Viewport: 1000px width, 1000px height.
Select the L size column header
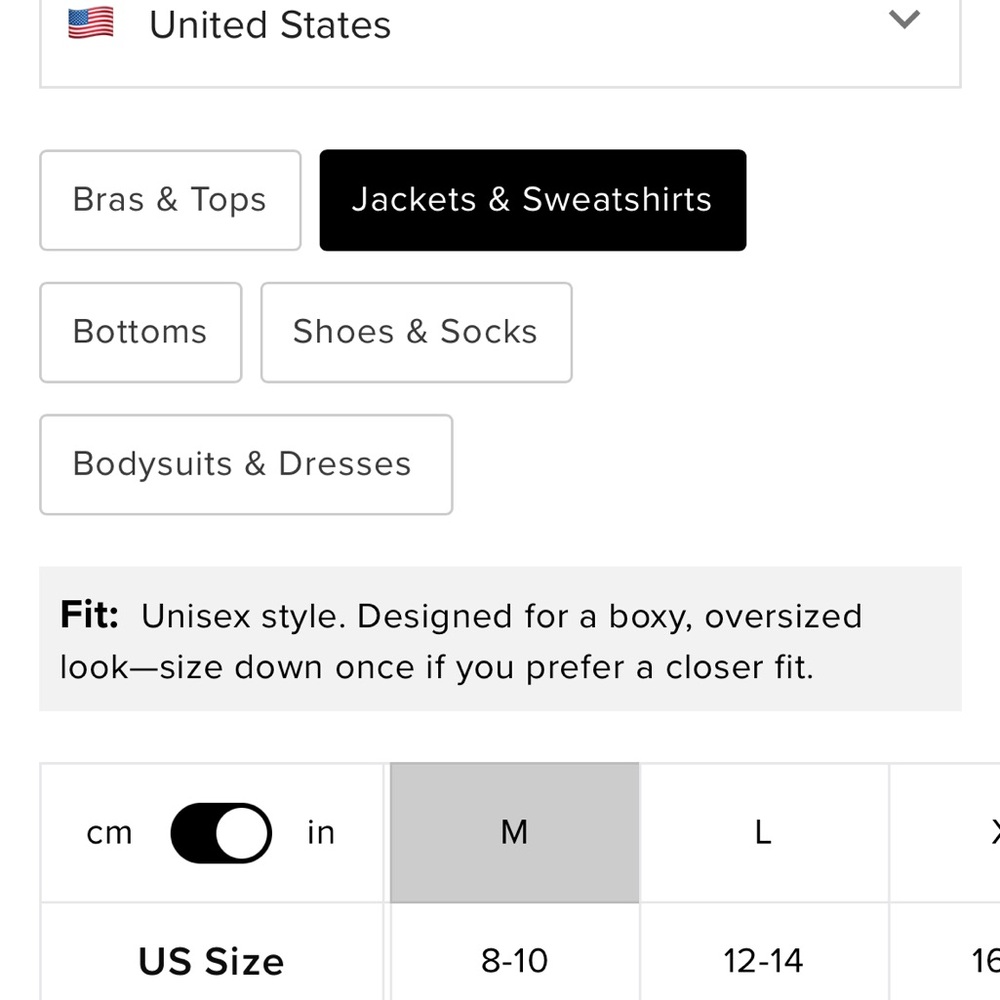[x=763, y=833]
